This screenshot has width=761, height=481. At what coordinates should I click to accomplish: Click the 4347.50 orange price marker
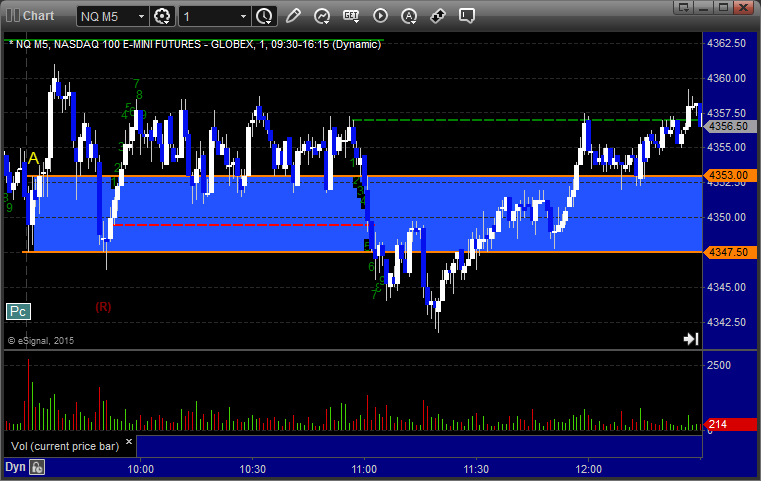tap(729, 252)
